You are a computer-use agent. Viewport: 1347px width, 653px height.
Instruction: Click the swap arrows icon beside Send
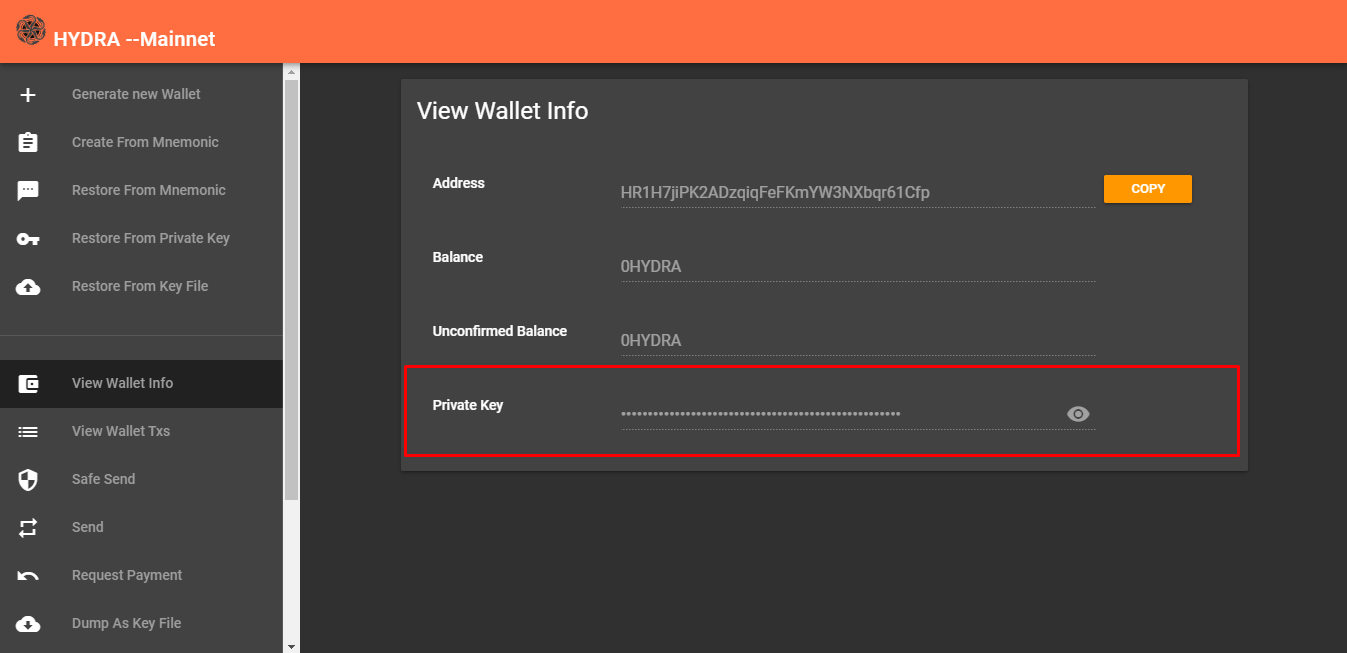click(28, 528)
